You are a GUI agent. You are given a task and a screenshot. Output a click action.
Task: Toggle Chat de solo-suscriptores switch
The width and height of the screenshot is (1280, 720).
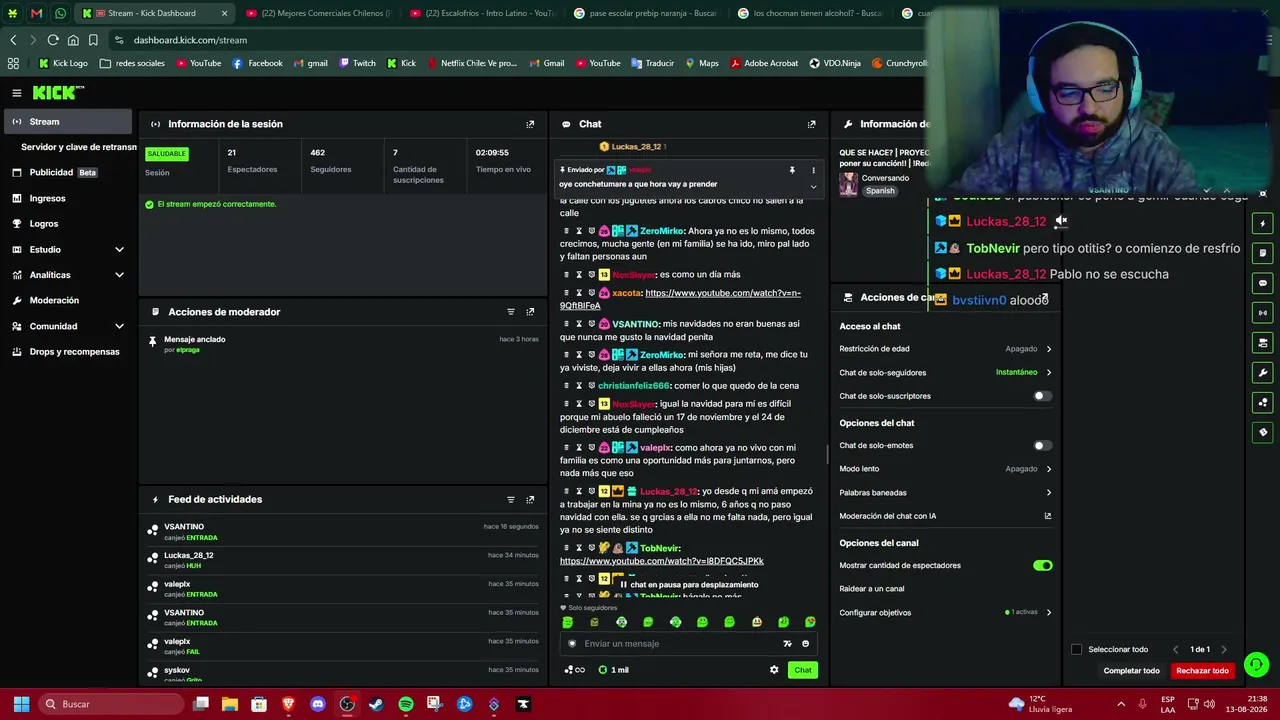point(1042,396)
